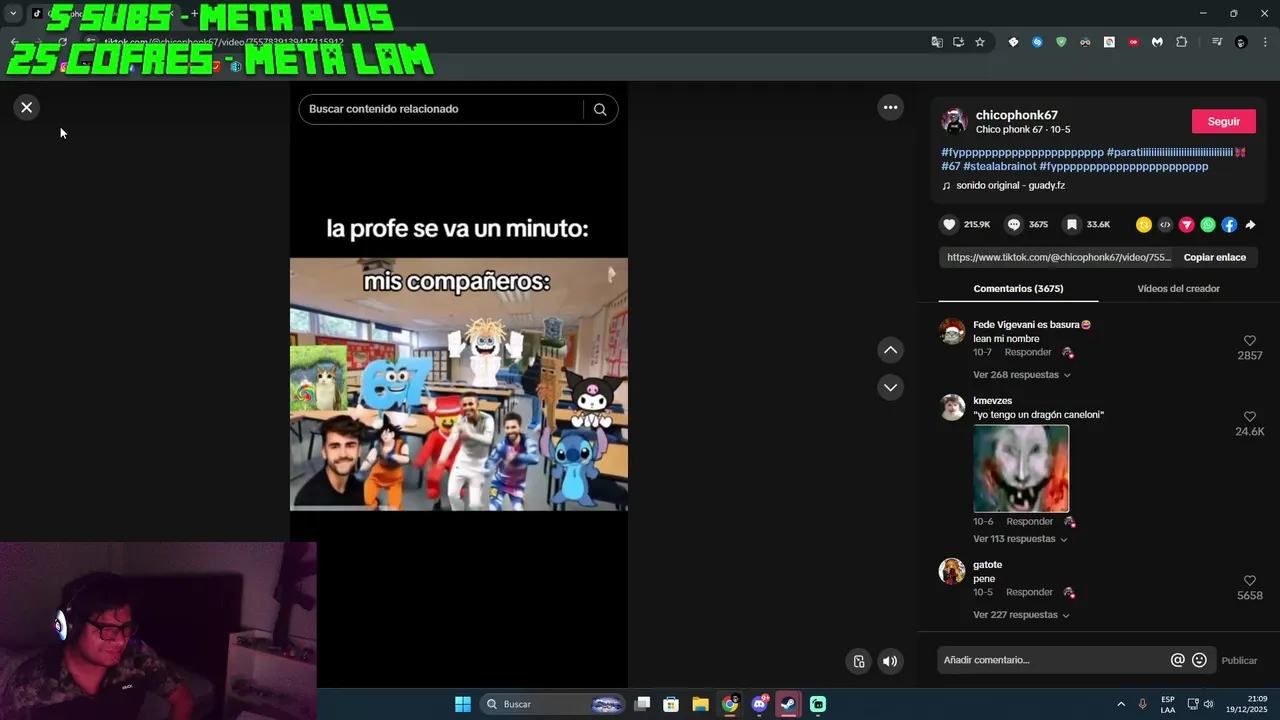The width and height of the screenshot is (1280, 720).
Task: Reply to gatote's comment
Action: pyautogui.click(x=1029, y=592)
